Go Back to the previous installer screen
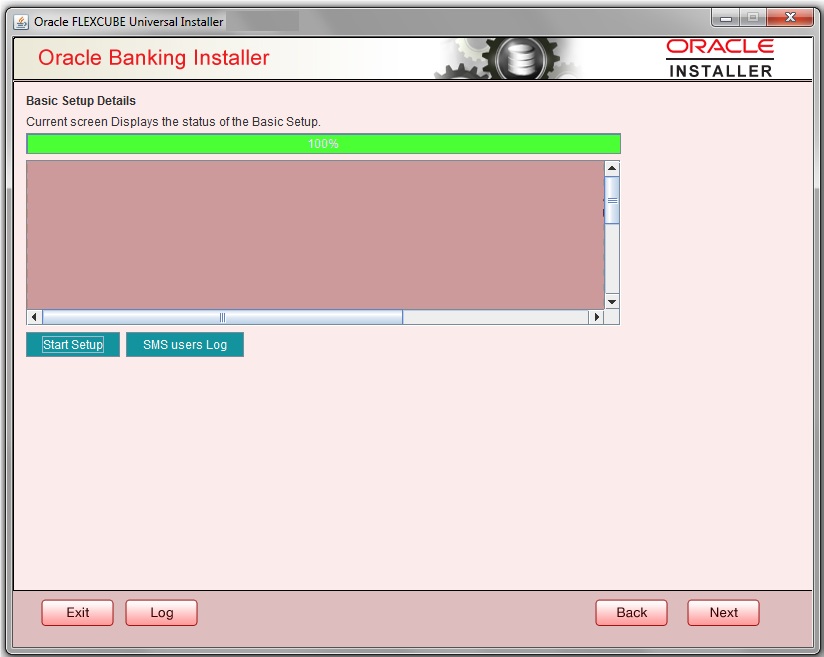This screenshot has width=824, height=657. pos(631,612)
